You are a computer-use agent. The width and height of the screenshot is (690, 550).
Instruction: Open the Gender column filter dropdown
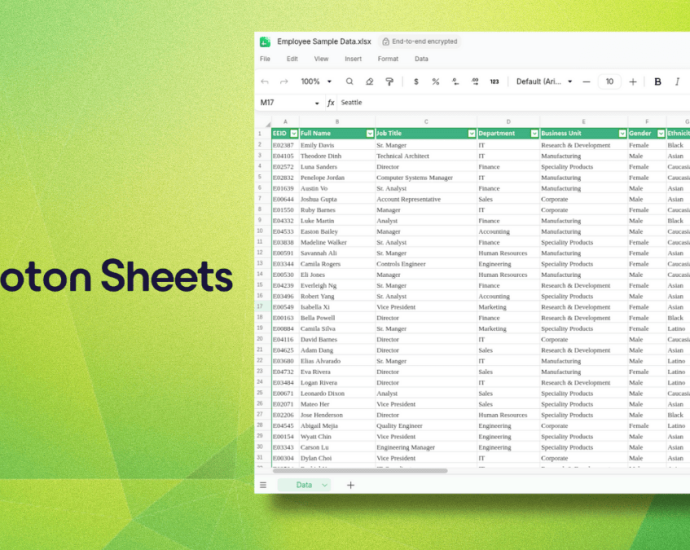coord(661,133)
